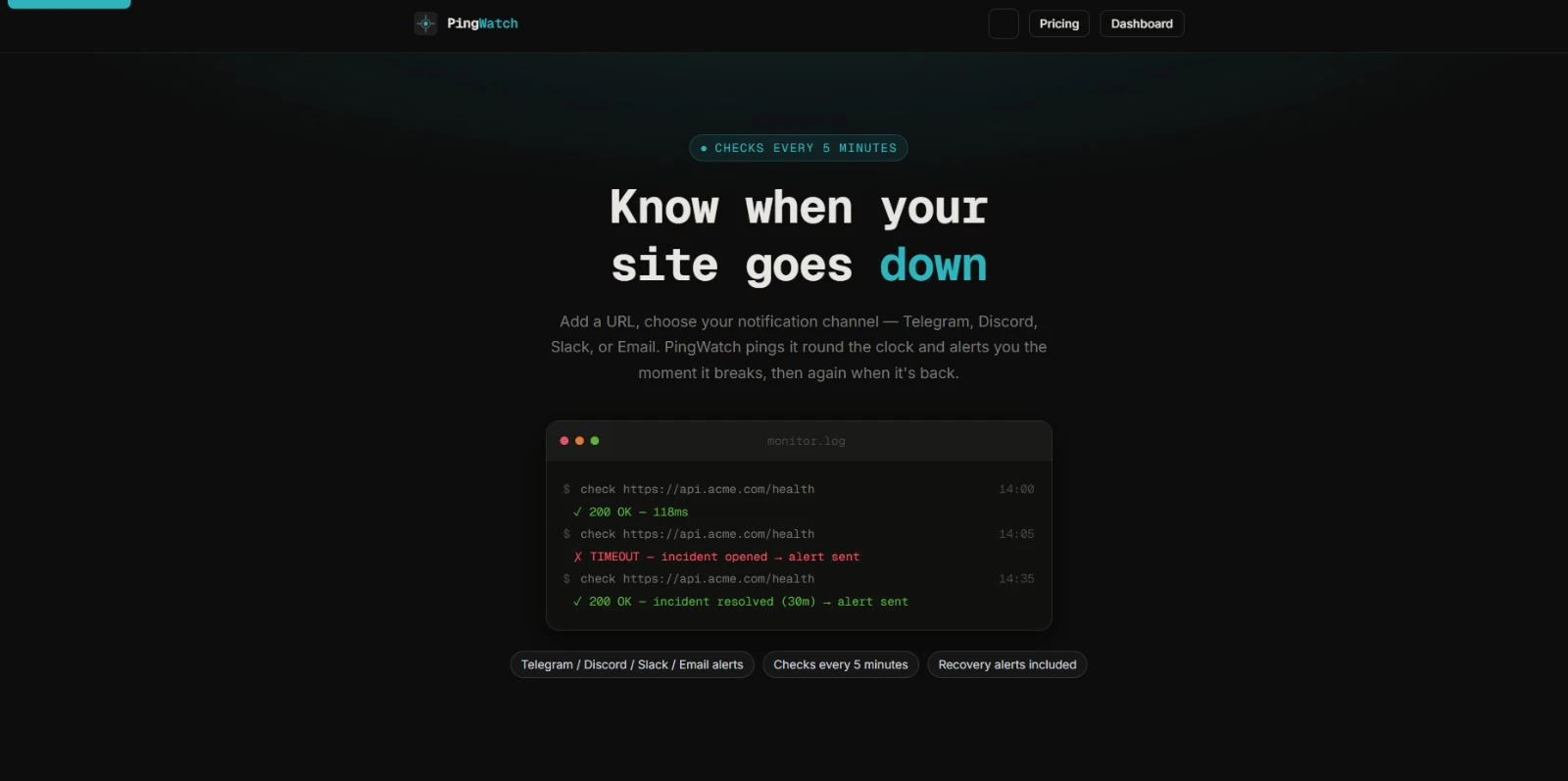Select the "200 OK – 118ms" log line
Image resolution: width=1568 pixels, height=781 pixels.
coord(630,512)
